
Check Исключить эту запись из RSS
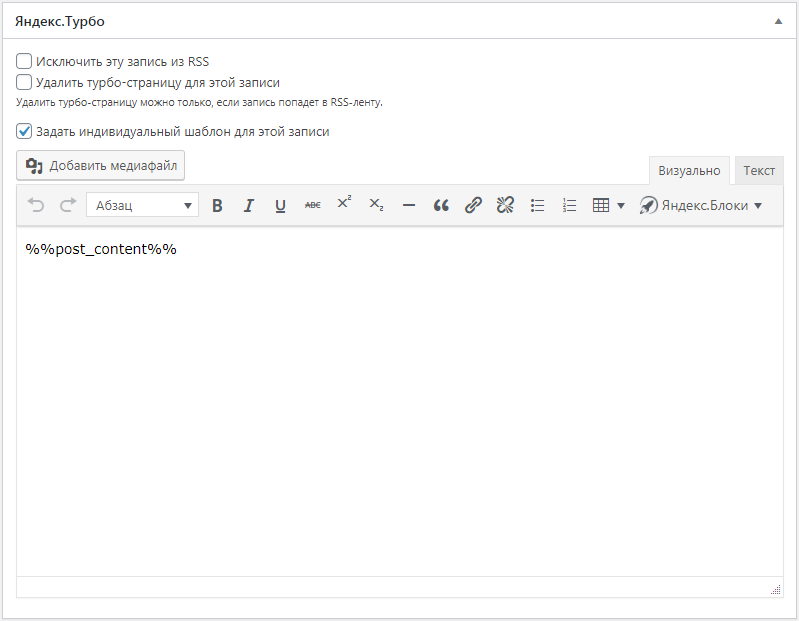[x=24, y=61]
